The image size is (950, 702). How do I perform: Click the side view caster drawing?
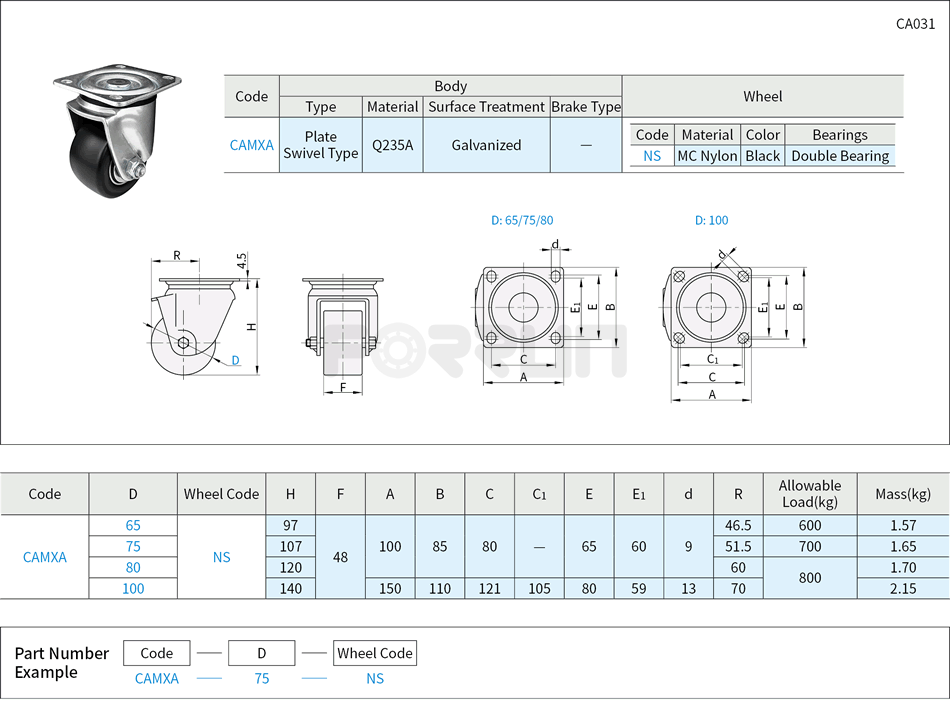click(x=198, y=320)
